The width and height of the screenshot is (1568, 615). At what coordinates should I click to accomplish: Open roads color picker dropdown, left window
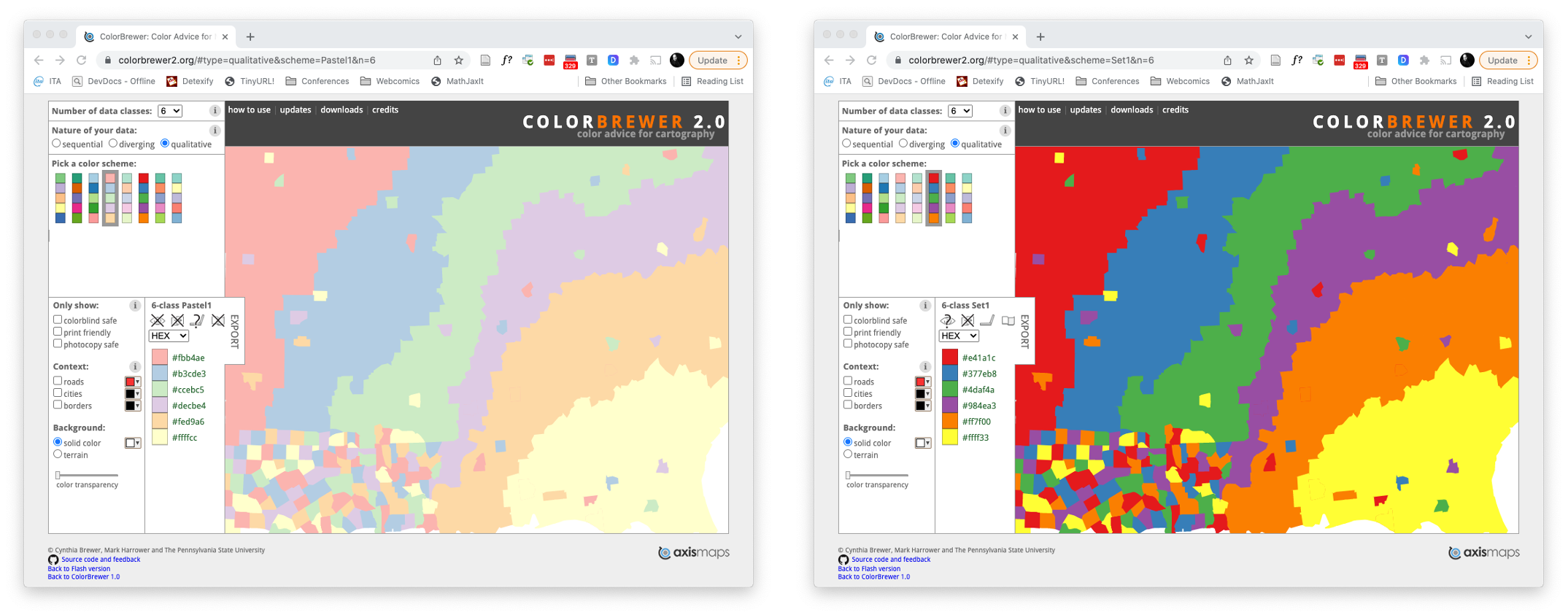[x=133, y=382]
